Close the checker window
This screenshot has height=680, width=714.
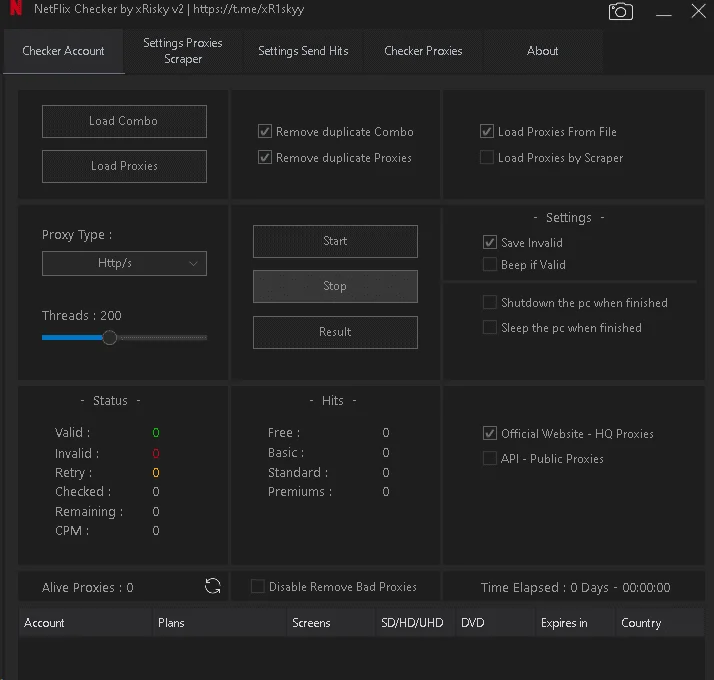tap(698, 11)
